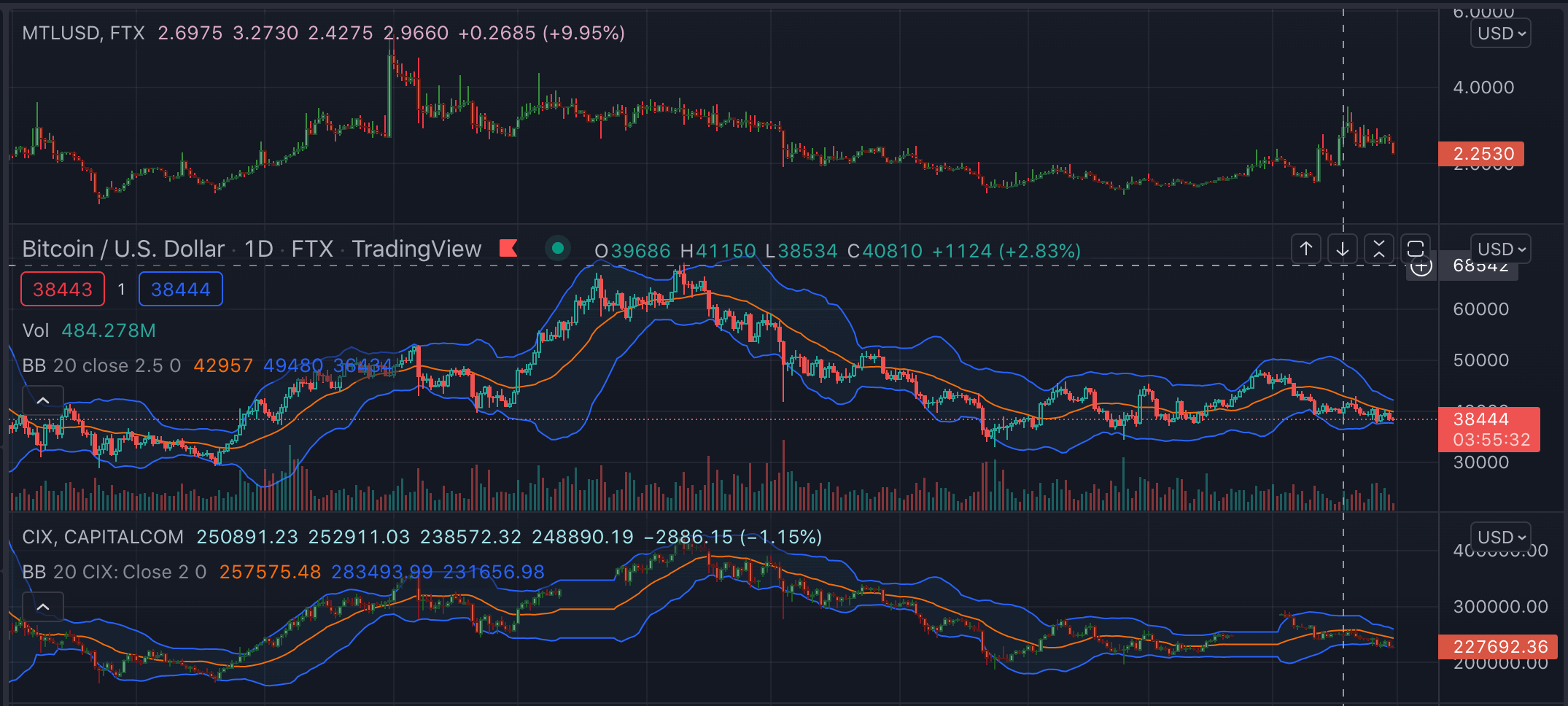Click the 2.2530 red price label
This screenshot has width=1568, height=706.
[1480, 154]
